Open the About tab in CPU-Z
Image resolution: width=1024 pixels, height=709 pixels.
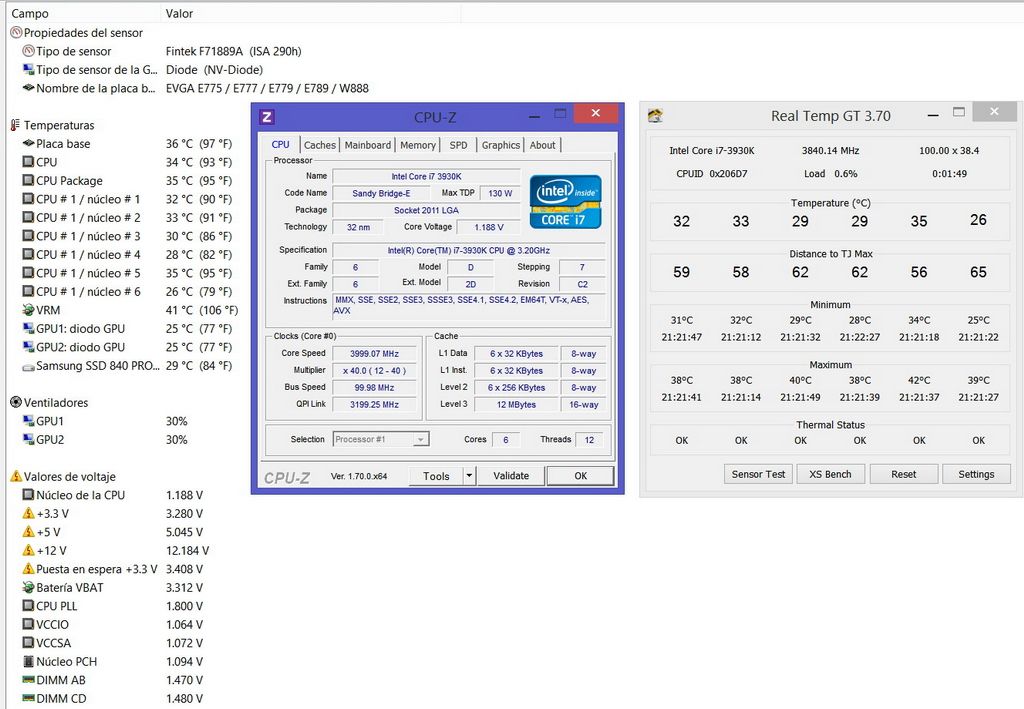click(543, 145)
